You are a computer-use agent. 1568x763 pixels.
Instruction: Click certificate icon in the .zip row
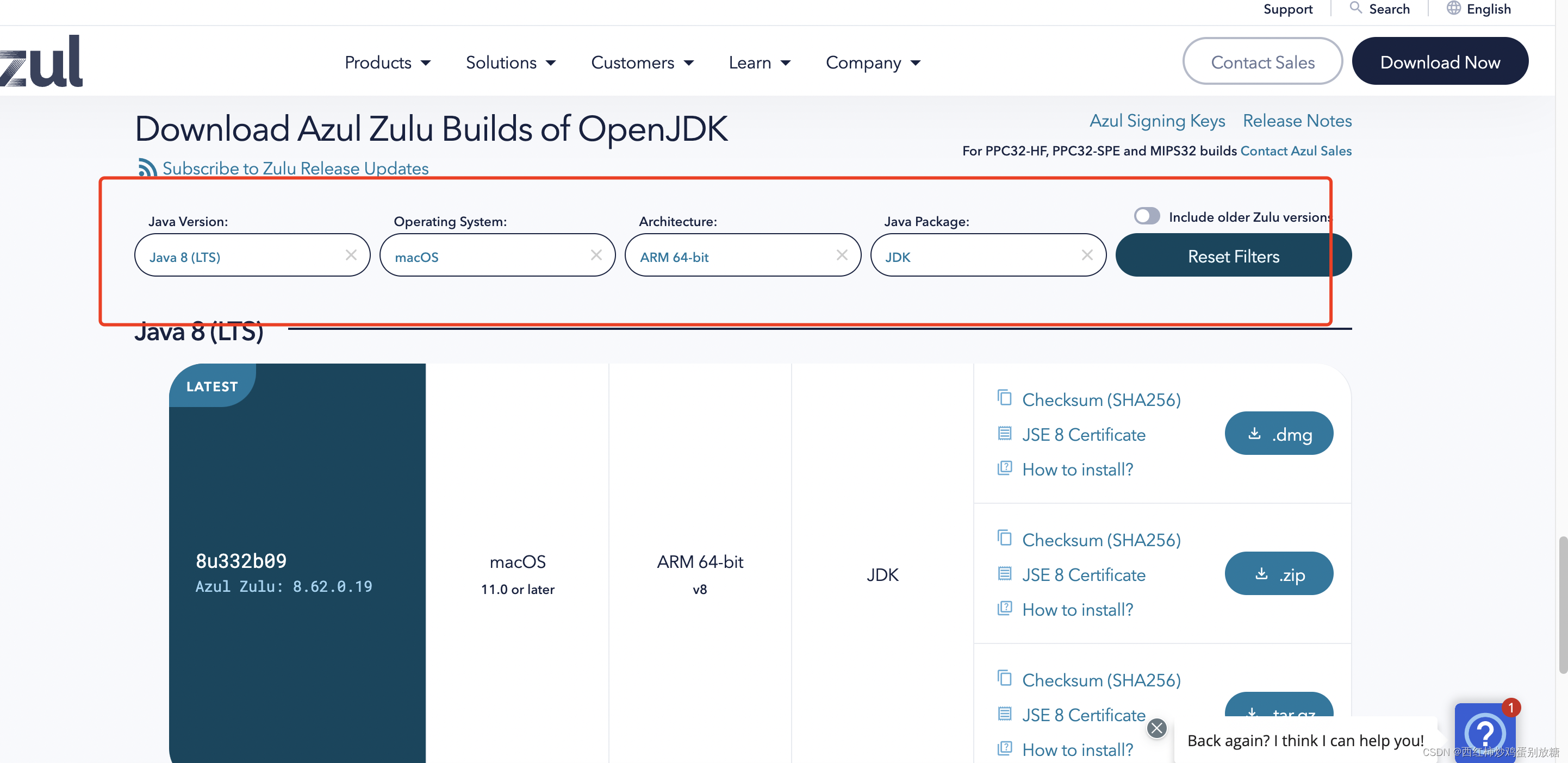(1005, 573)
